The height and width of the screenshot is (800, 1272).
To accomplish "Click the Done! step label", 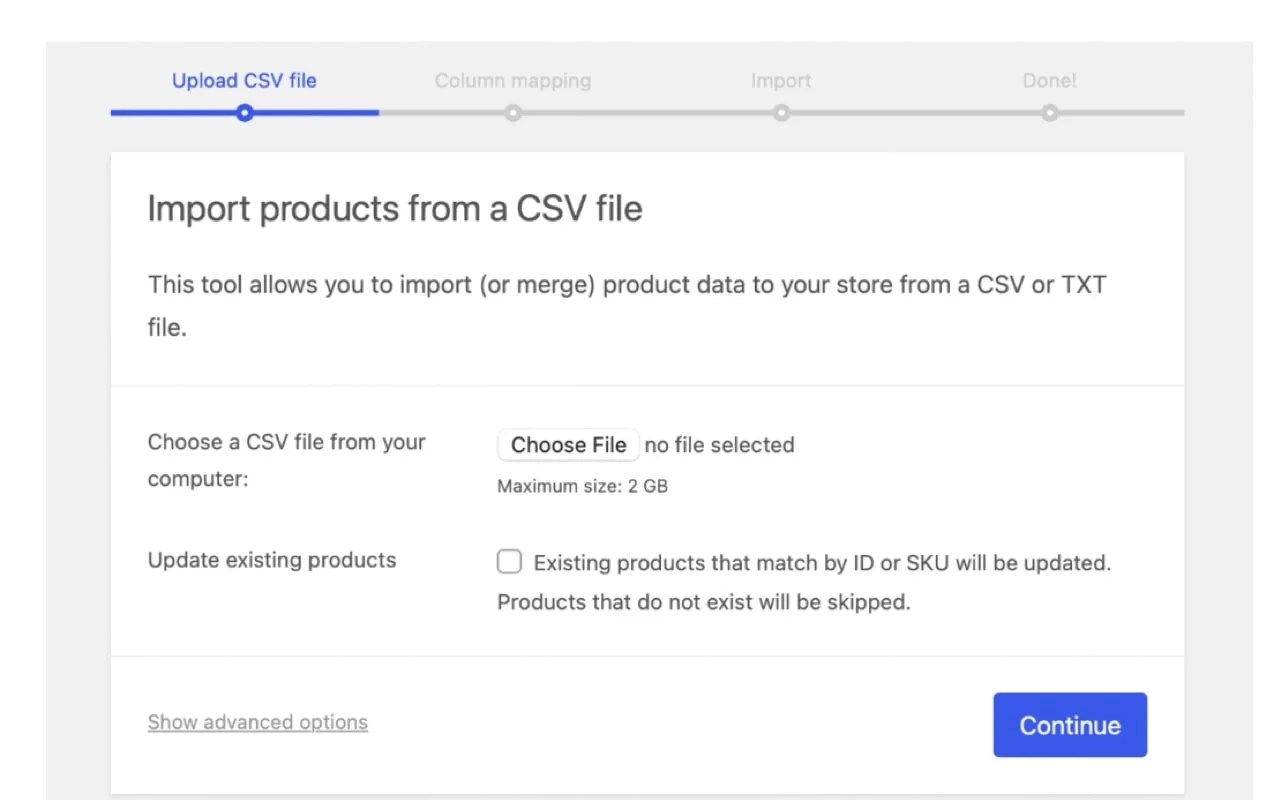I will point(1049,81).
